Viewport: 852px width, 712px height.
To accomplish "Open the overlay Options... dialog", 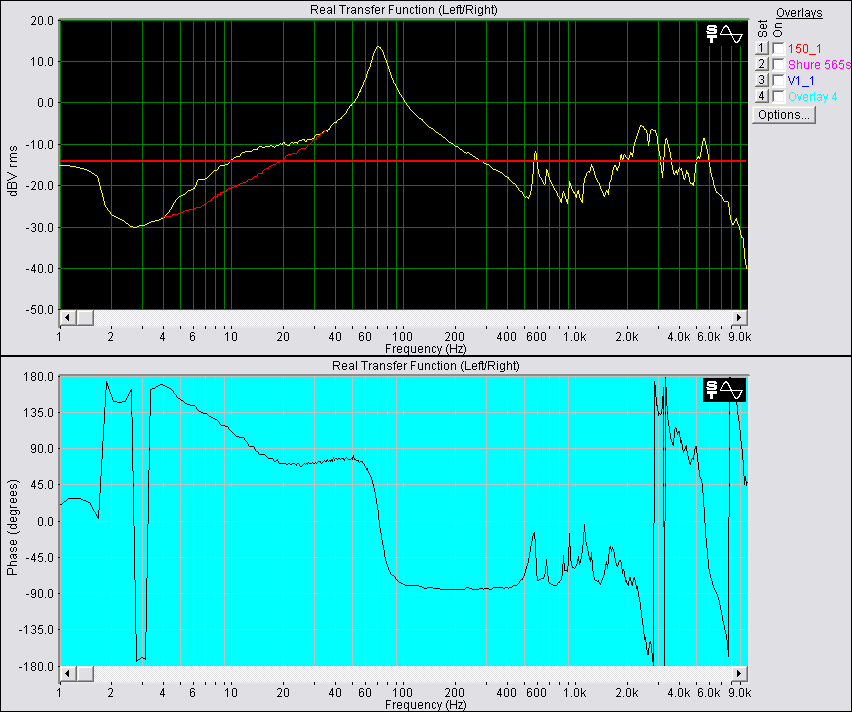I will click(784, 115).
